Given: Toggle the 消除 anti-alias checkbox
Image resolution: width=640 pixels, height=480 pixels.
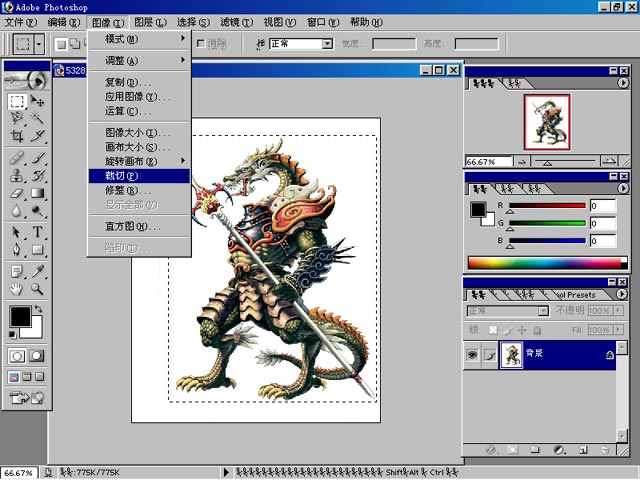Looking at the screenshot, I should pyautogui.click(x=201, y=44).
